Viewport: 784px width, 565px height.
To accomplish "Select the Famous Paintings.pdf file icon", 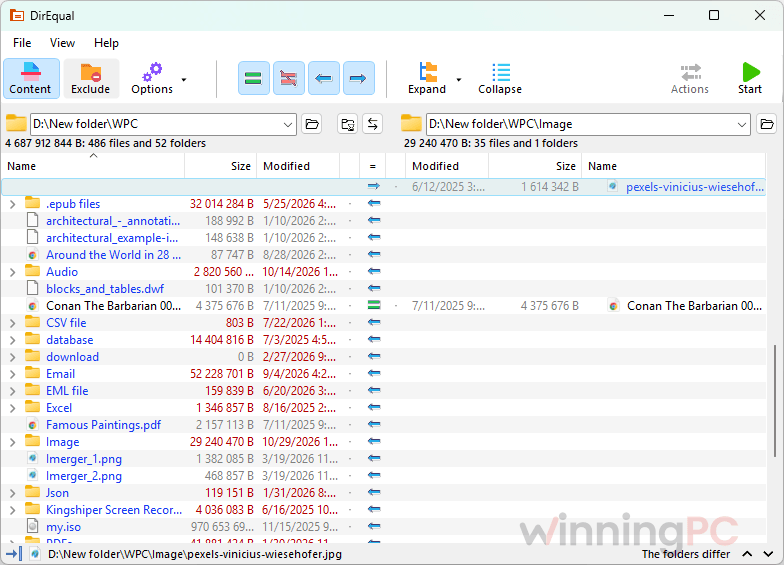I will [x=32, y=425].
